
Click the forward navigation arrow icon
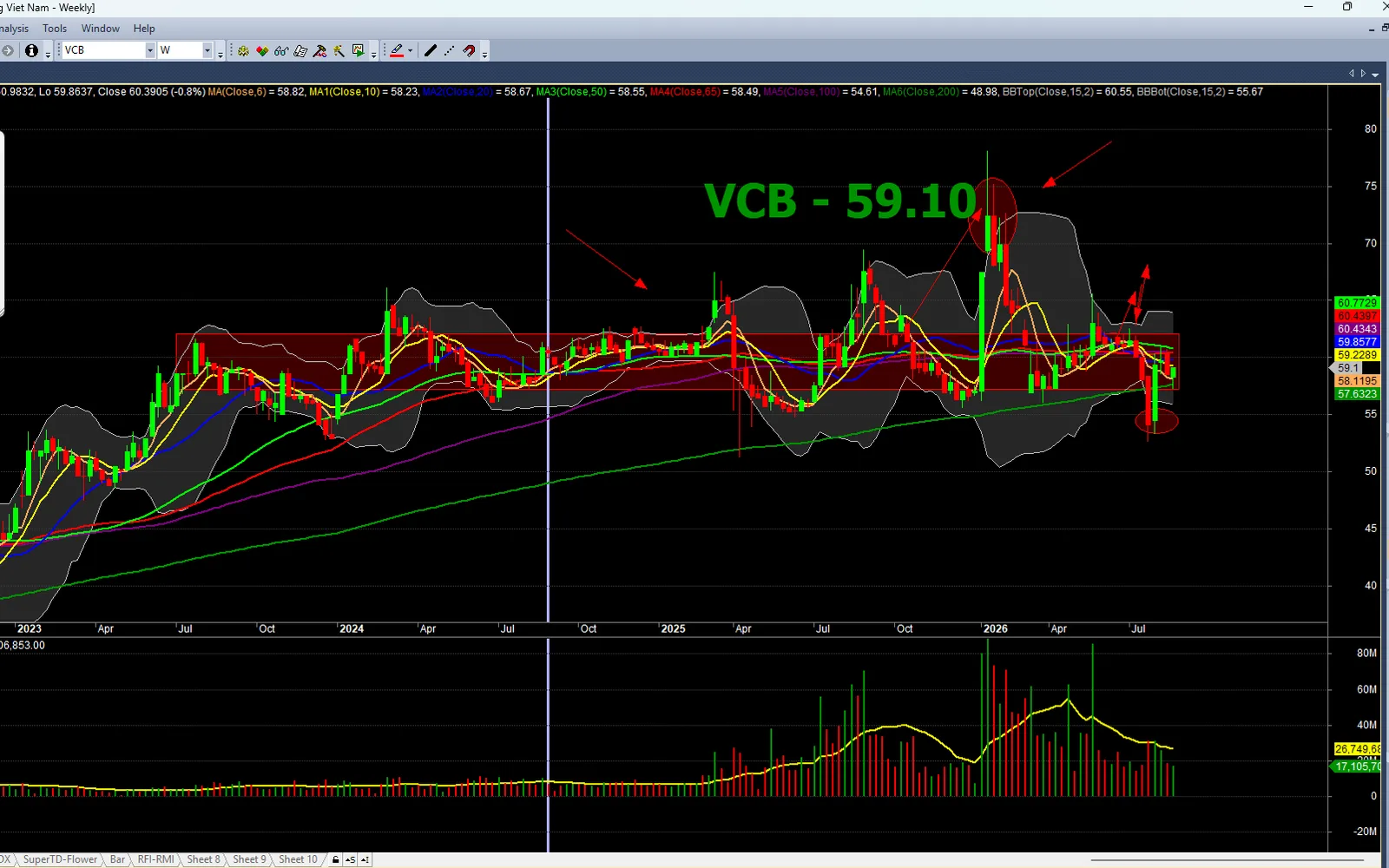tap(7, 50)
